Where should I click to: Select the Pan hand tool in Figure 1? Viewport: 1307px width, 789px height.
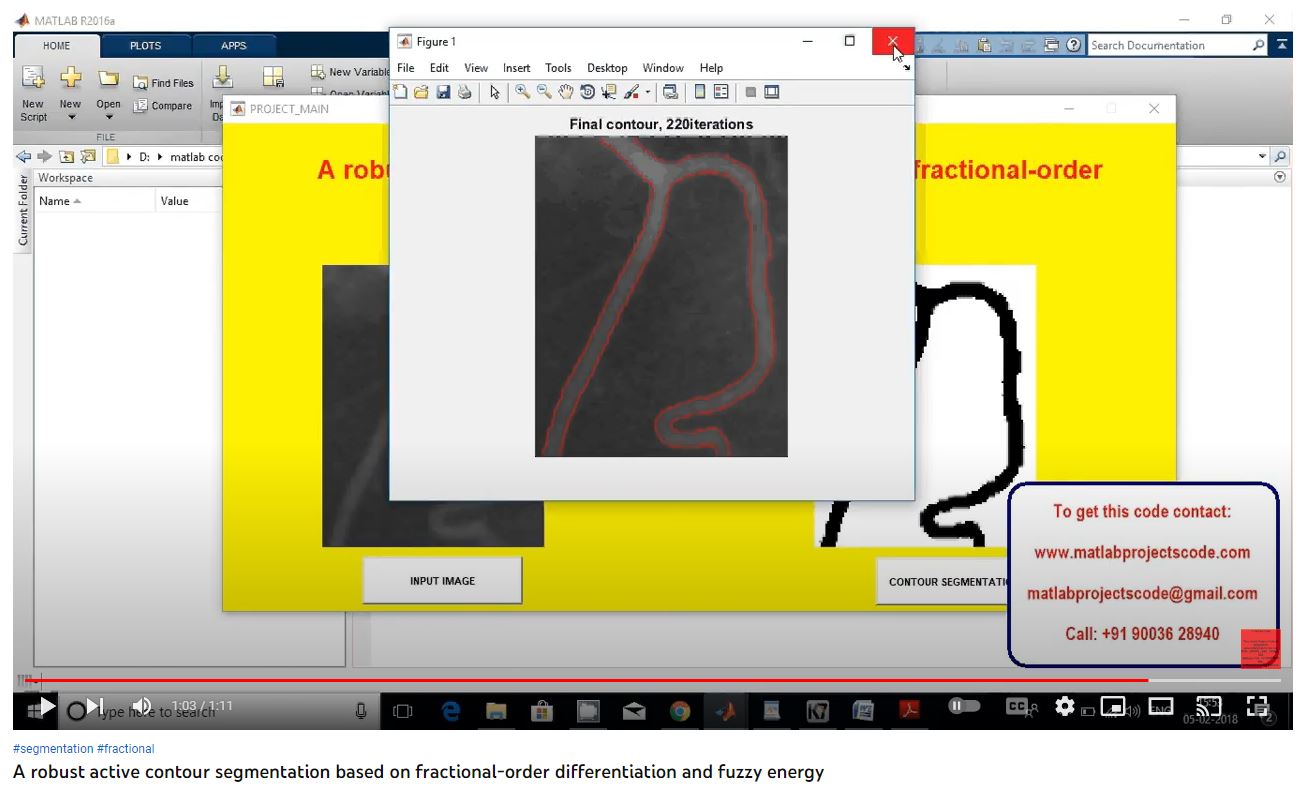pyautogui.click(x=566, y=92)
